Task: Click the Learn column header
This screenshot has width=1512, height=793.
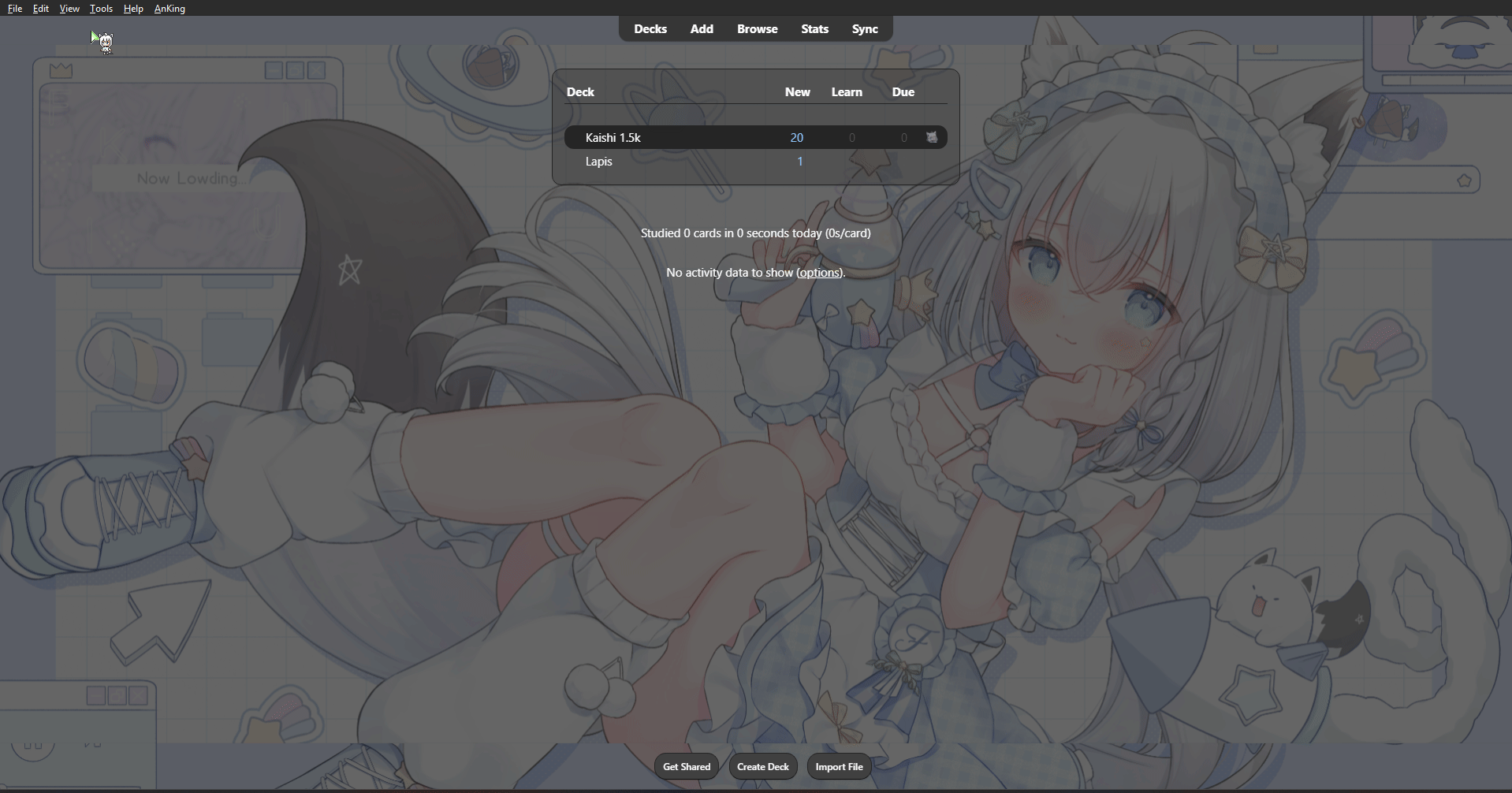Action: tap(847, 92)
